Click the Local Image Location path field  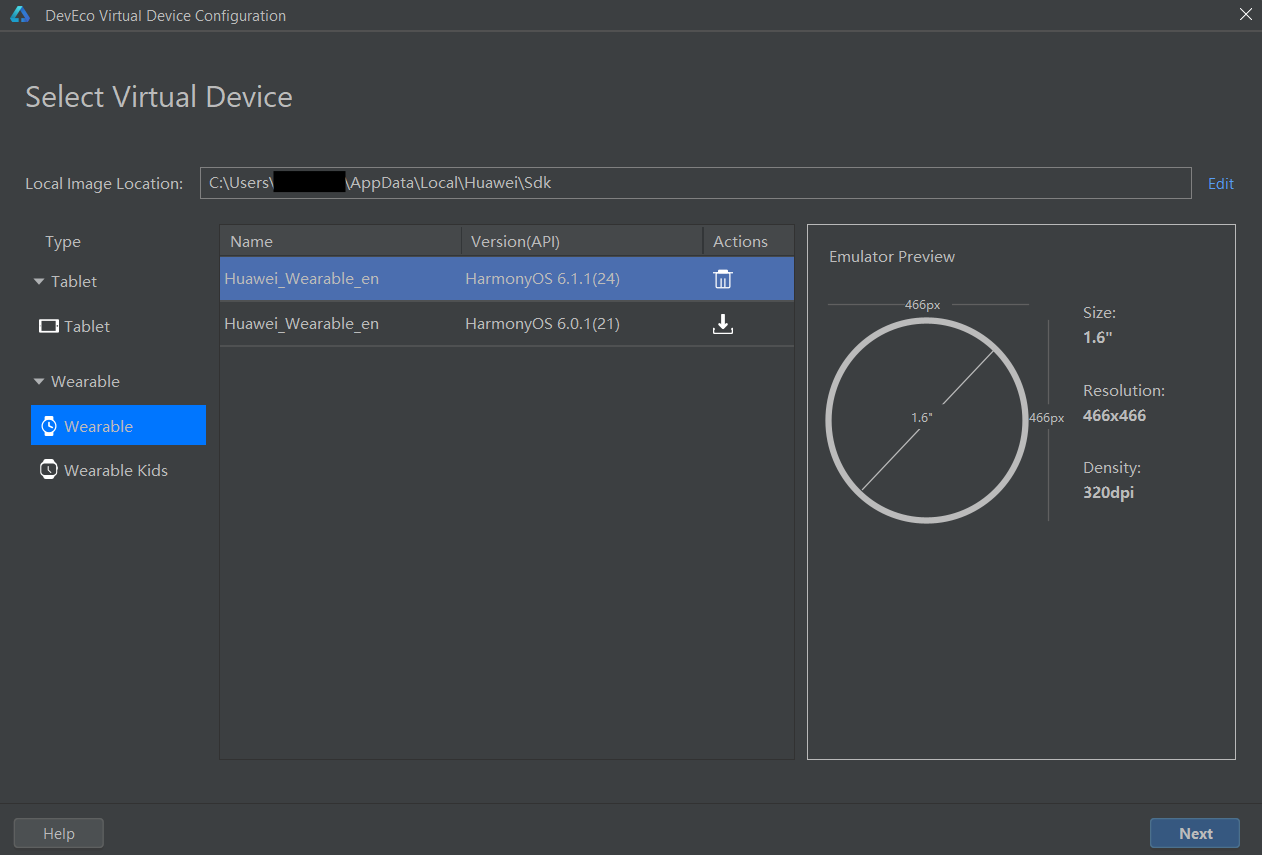(x=695, y=183)
